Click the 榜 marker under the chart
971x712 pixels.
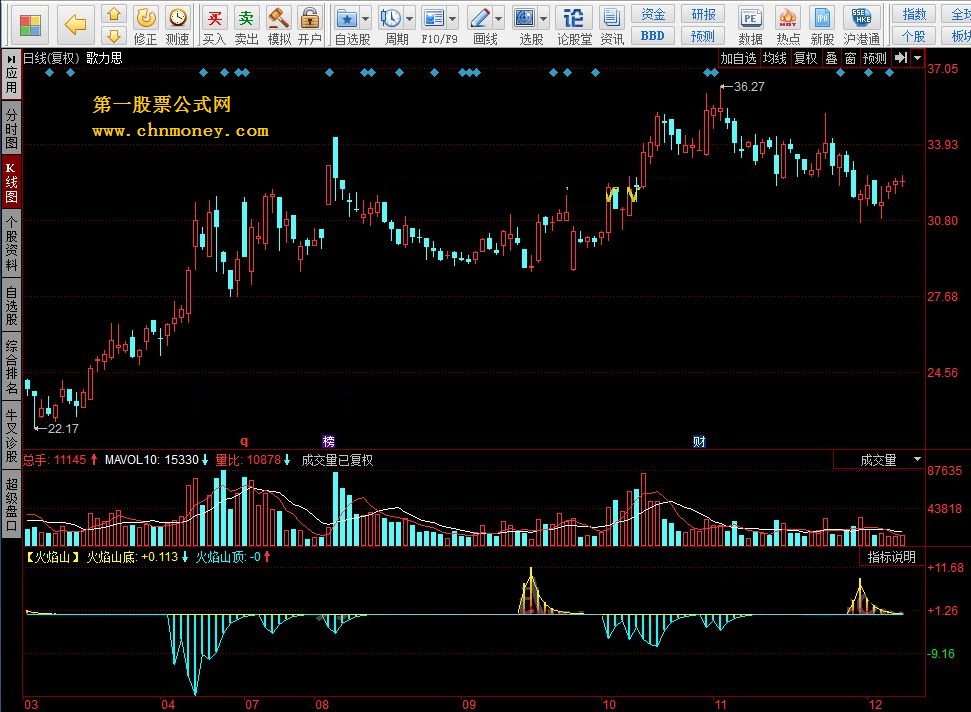point(329,441)
